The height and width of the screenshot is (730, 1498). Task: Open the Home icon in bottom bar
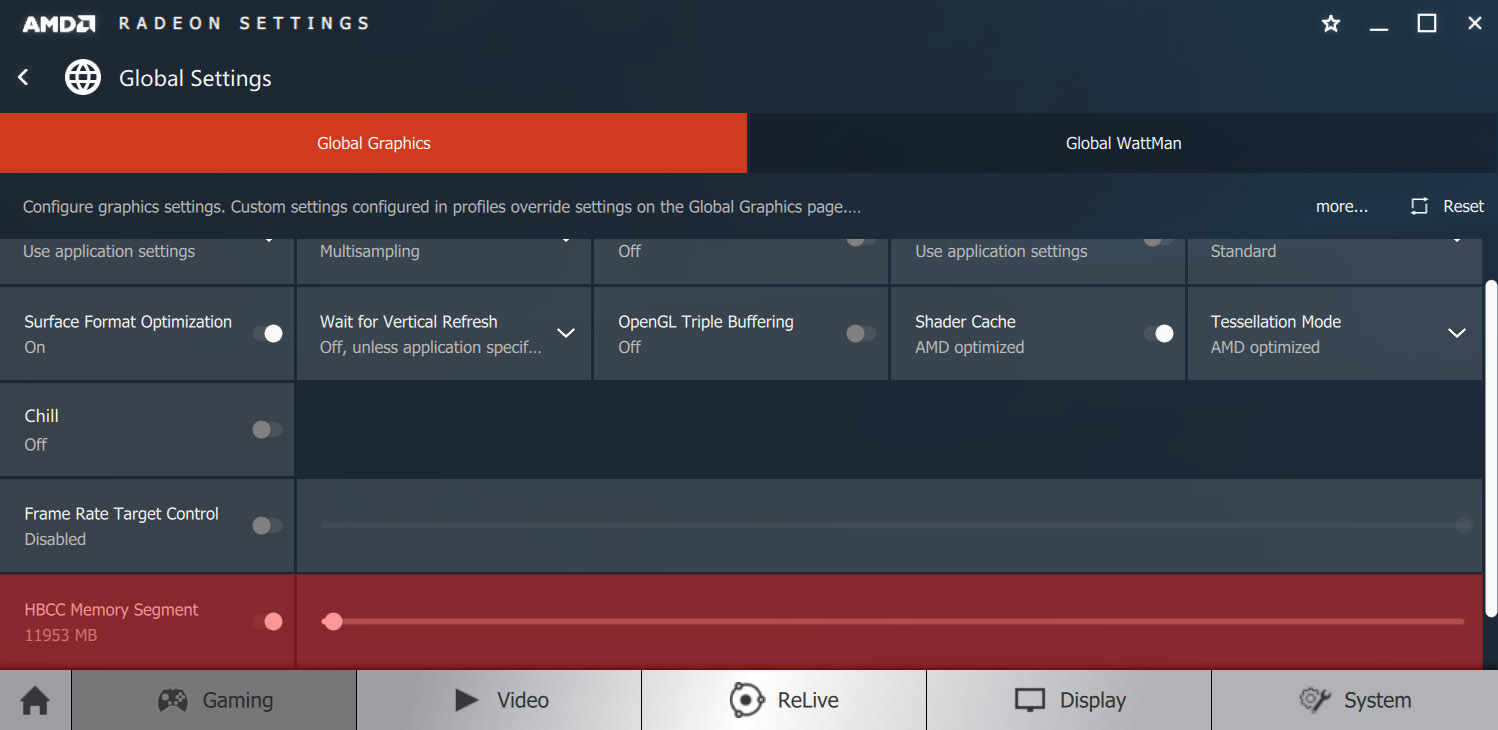pos(35,700)
